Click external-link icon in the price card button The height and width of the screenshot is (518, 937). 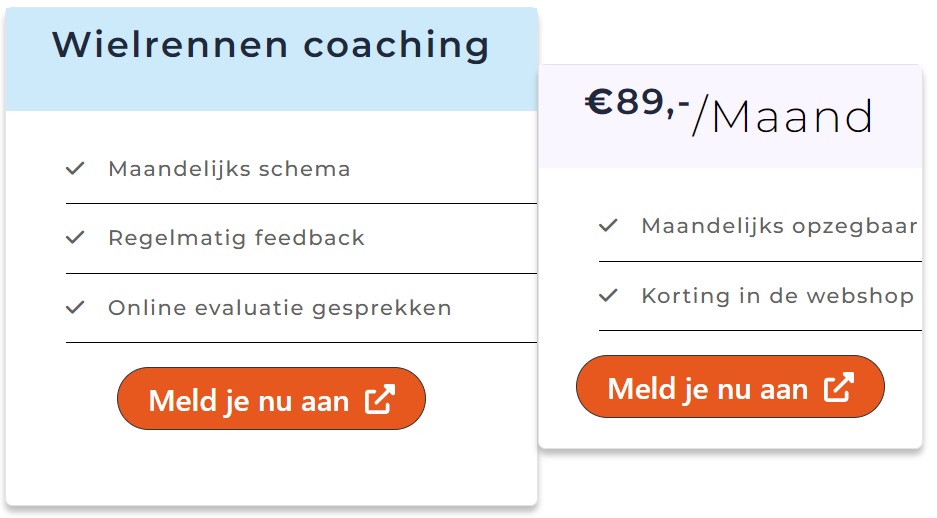tap(839, 388)
